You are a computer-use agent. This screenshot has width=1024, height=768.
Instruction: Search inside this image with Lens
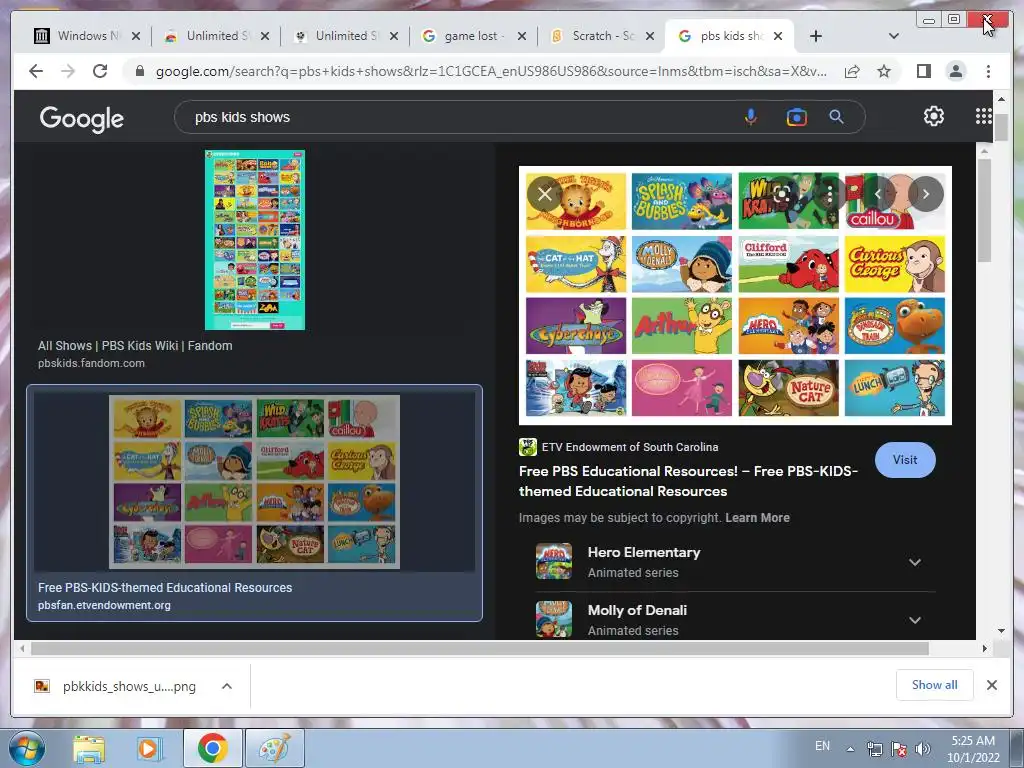tap(782, 194)
